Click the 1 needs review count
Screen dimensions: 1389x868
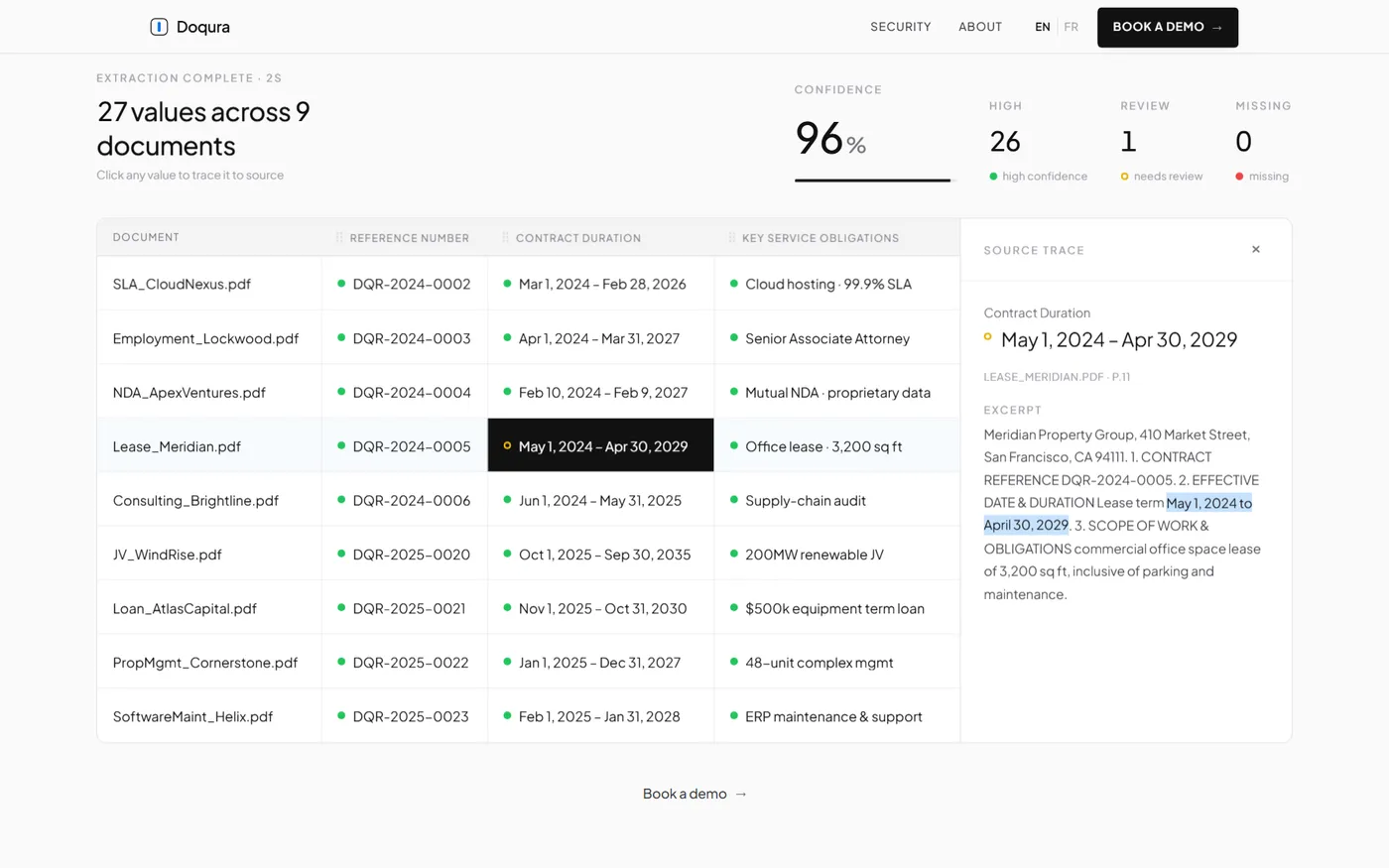1128,142
